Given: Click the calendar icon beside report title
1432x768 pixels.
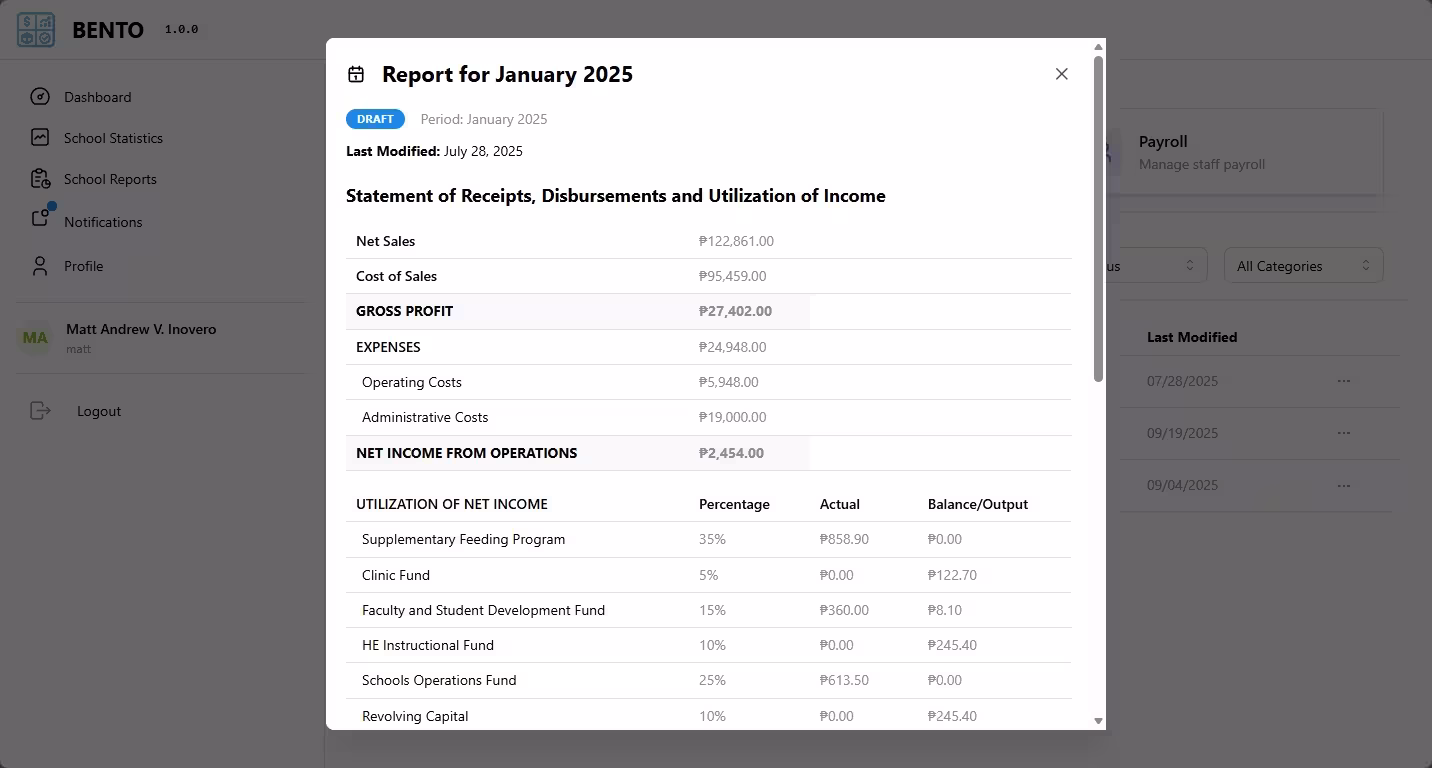Looking at the screenshot, I should pos(356,75).
